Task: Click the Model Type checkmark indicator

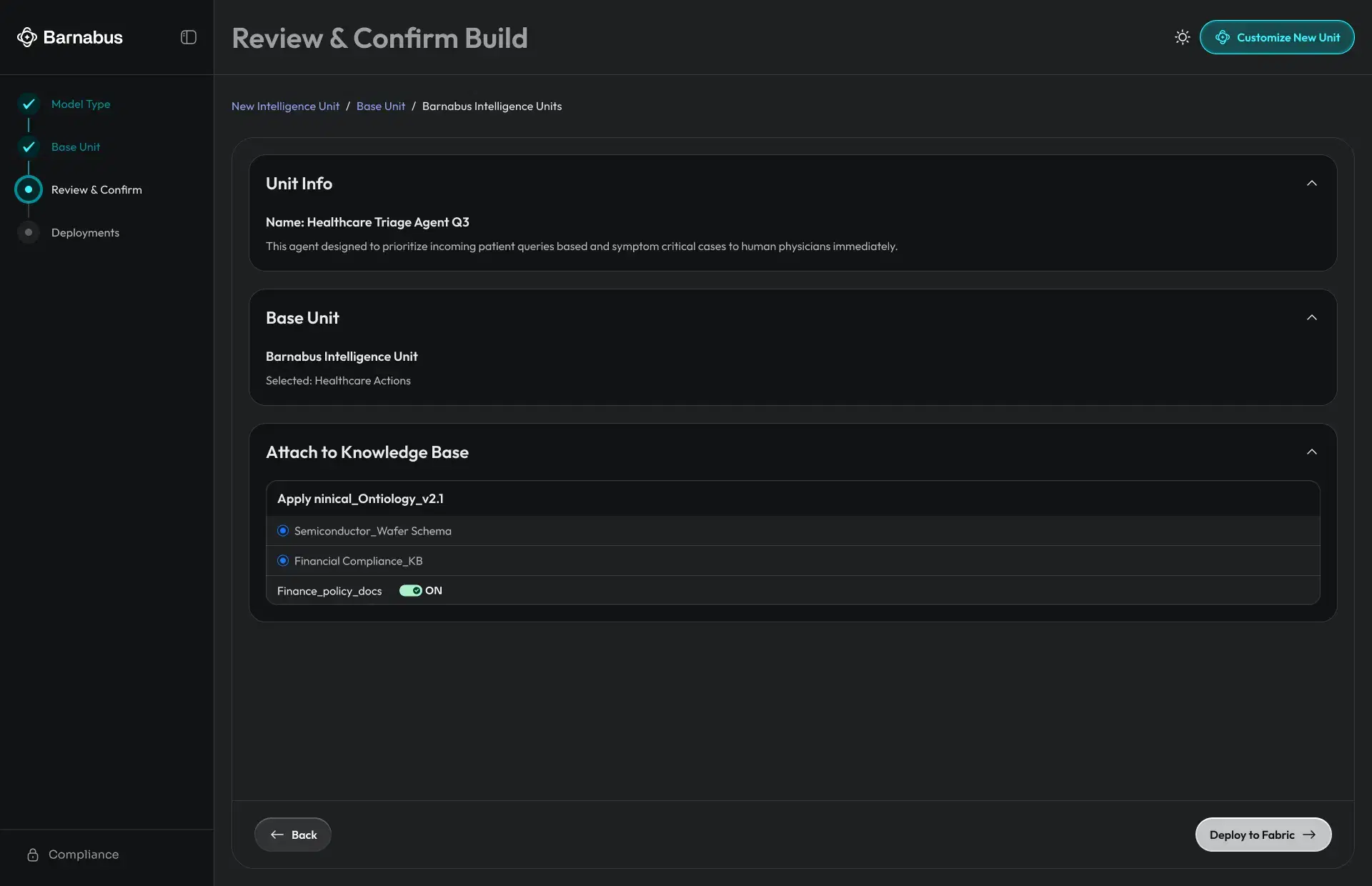Action: click(28, 104)
